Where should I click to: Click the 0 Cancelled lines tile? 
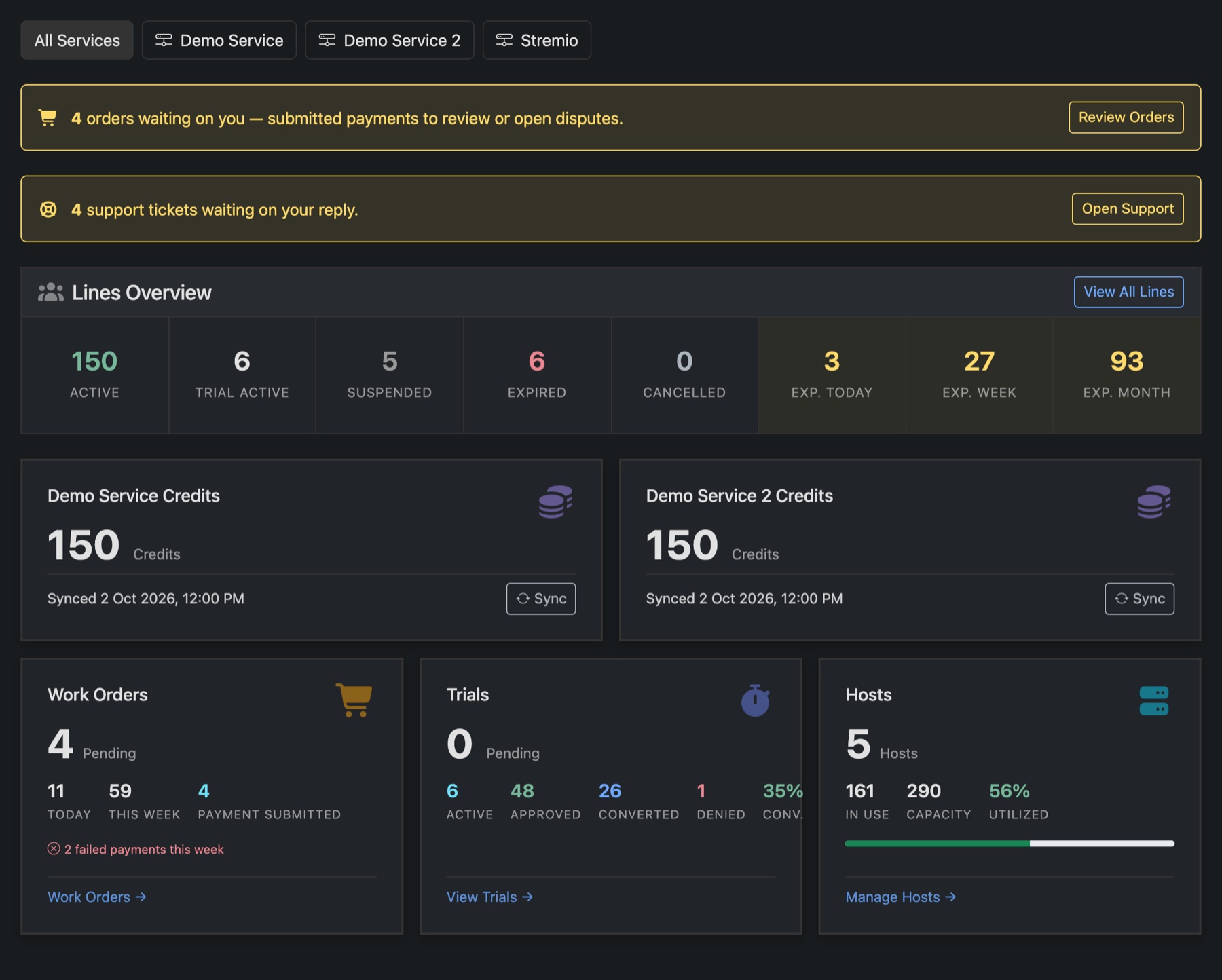(x=684, y=375)
